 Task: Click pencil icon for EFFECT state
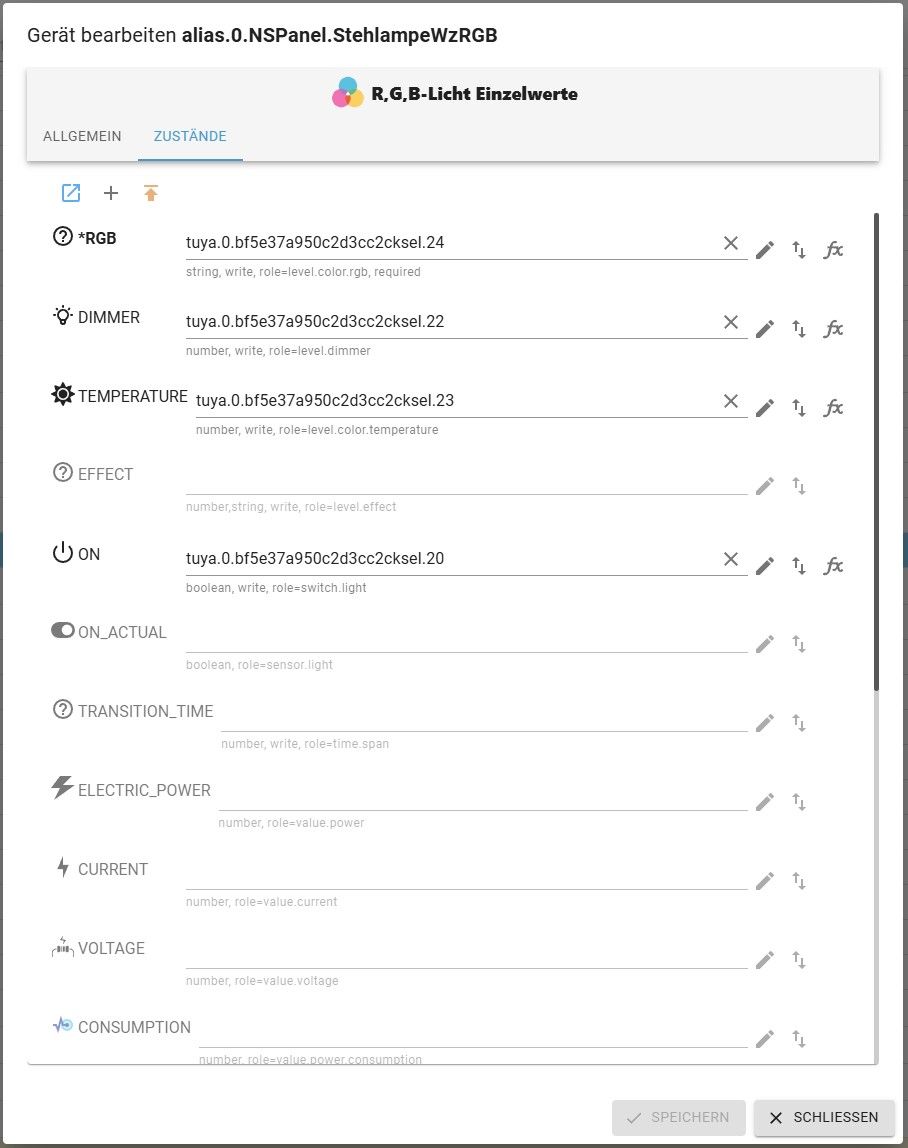[765, 486]
